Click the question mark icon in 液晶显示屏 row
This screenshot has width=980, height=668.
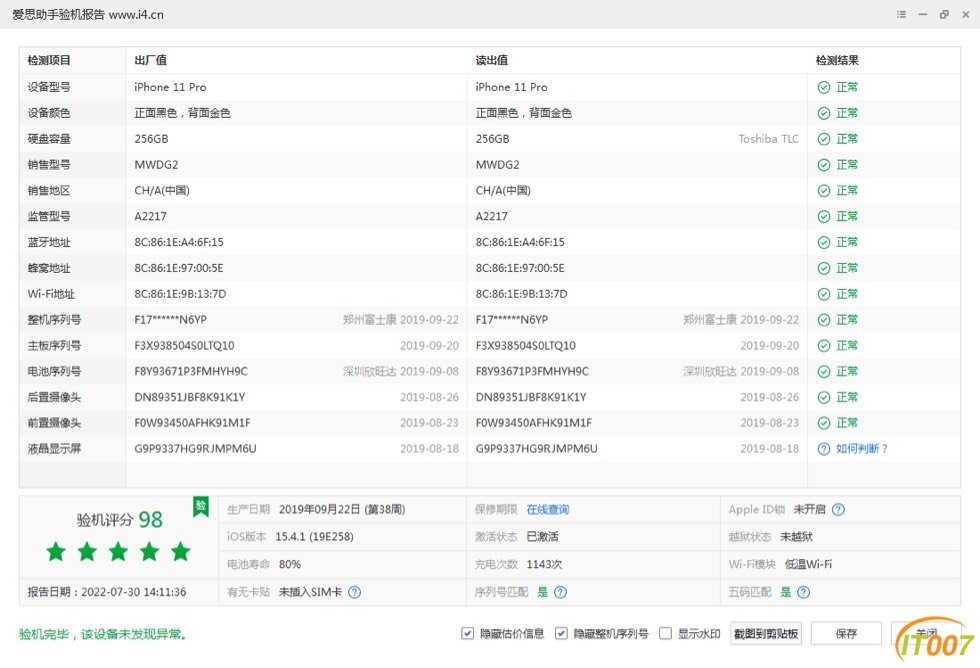tap(824, 449)
